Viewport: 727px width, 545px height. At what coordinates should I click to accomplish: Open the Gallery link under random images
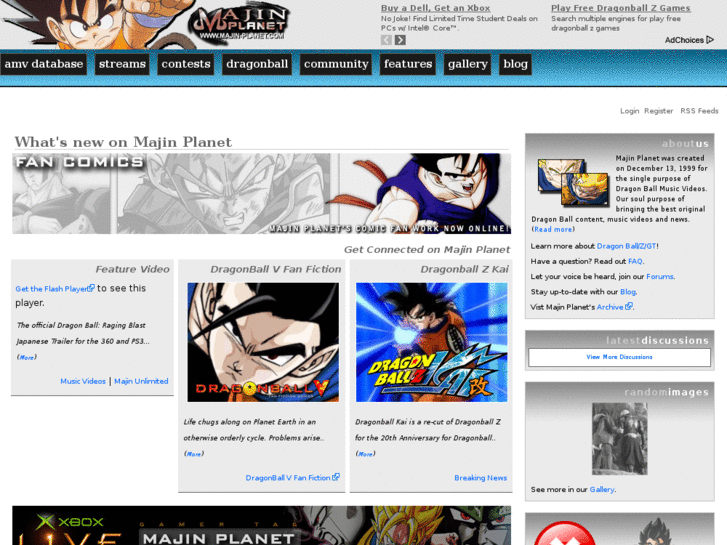pos(601,489)
